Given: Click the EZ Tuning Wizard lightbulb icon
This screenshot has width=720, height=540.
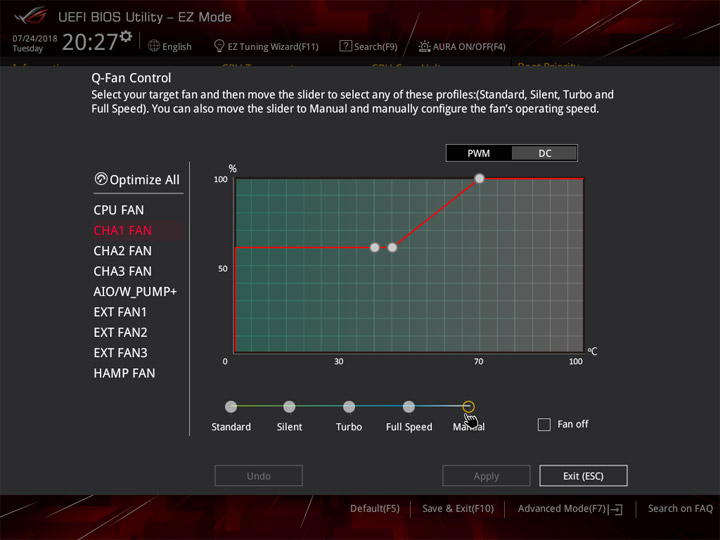Looking at the screenshot, I should tap(219, 46).
